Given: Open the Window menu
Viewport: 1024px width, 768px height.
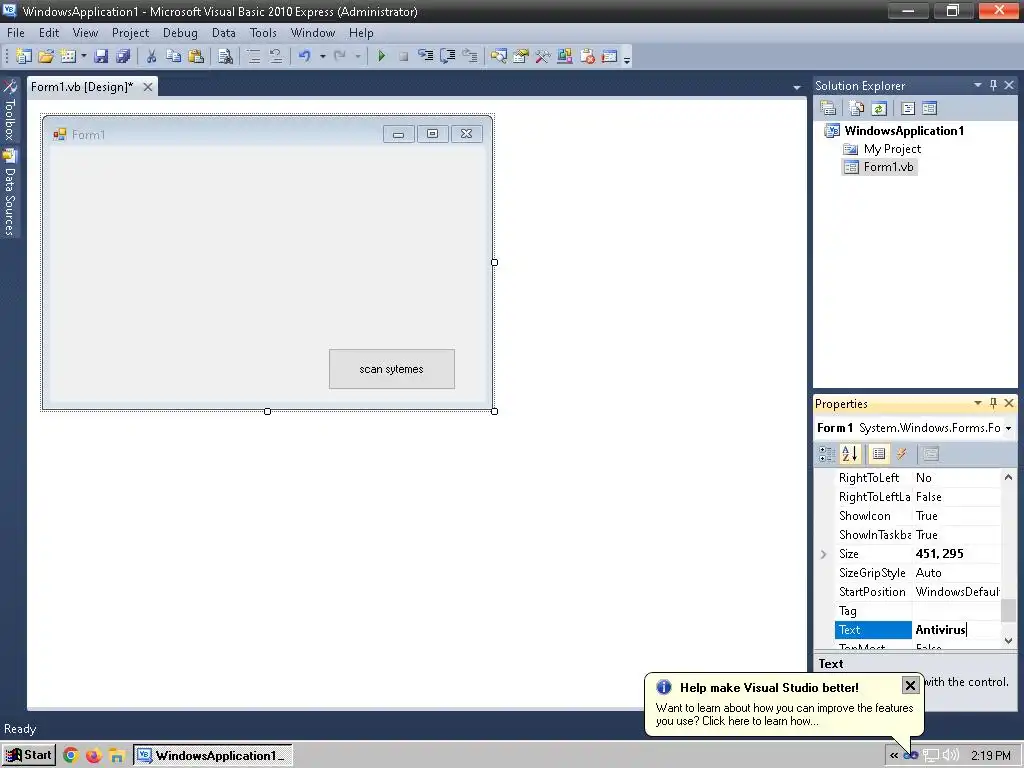Looking at the screenshot, I should pos(313,33).
